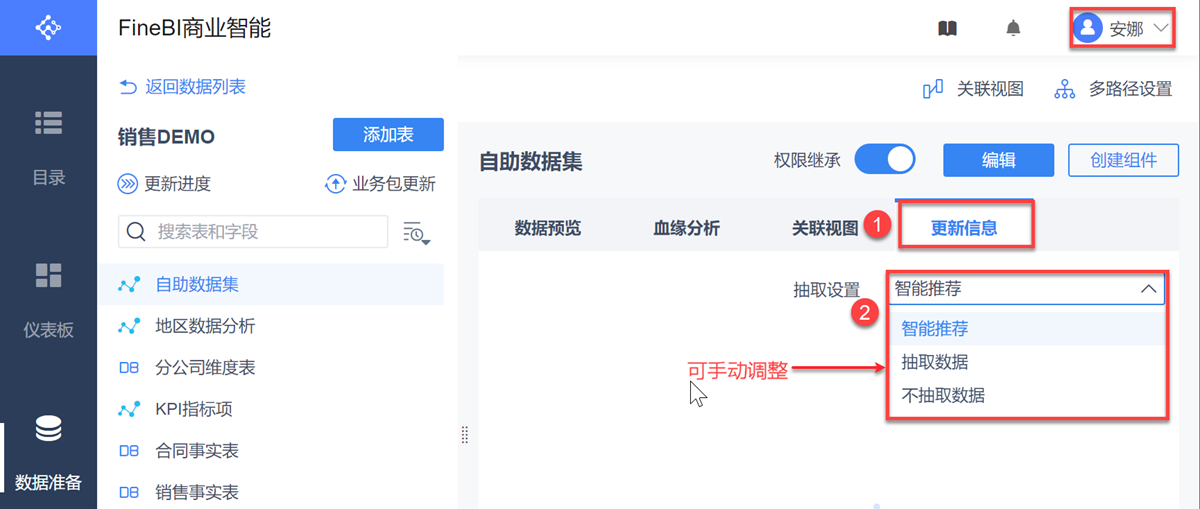Switch to the 数据预览 tab
Viewport: 1200px width, 509px height.
(547, 228)
